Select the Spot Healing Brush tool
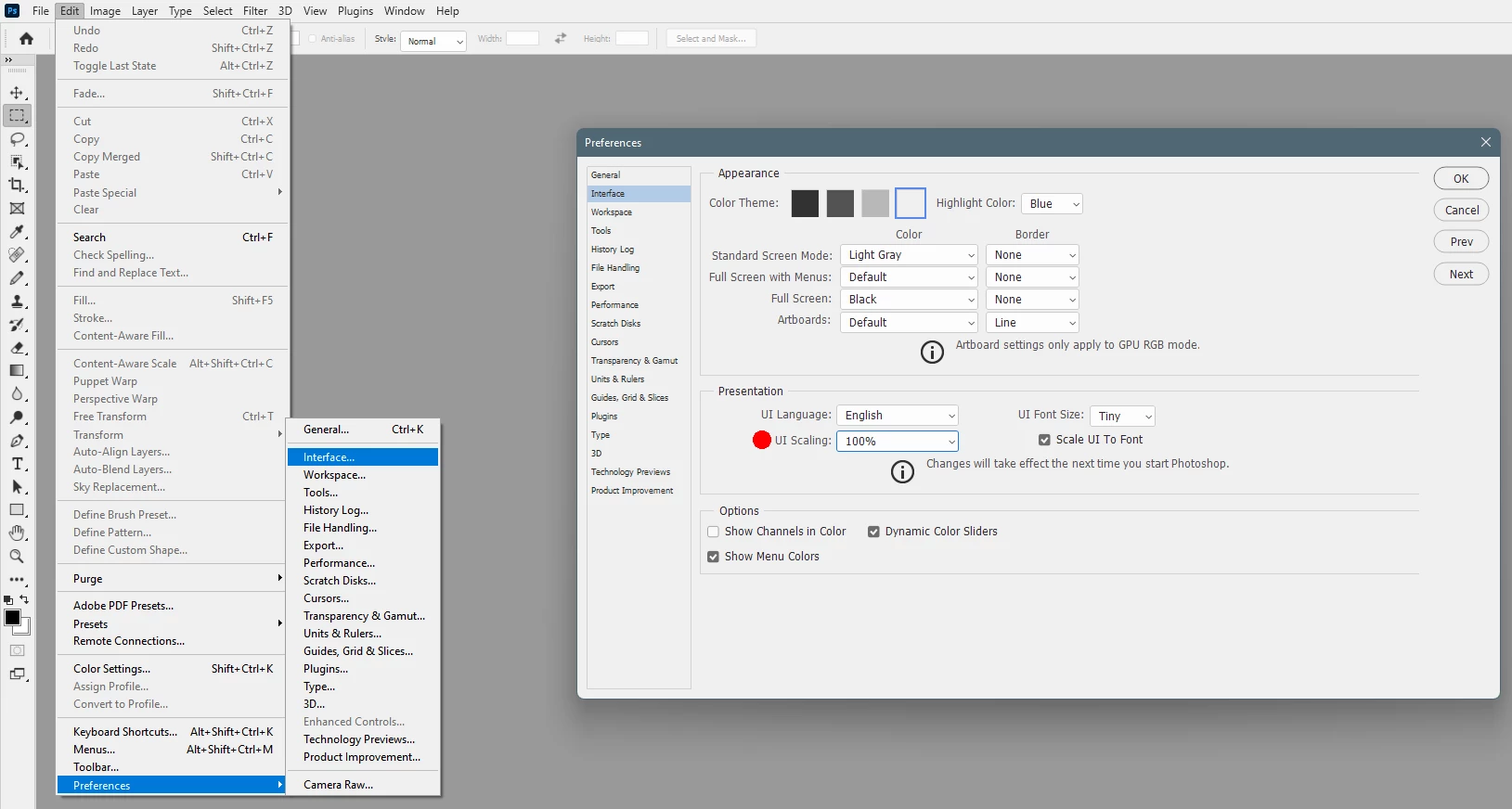Viewport: 1512px width, 809px height. point(17,255)
